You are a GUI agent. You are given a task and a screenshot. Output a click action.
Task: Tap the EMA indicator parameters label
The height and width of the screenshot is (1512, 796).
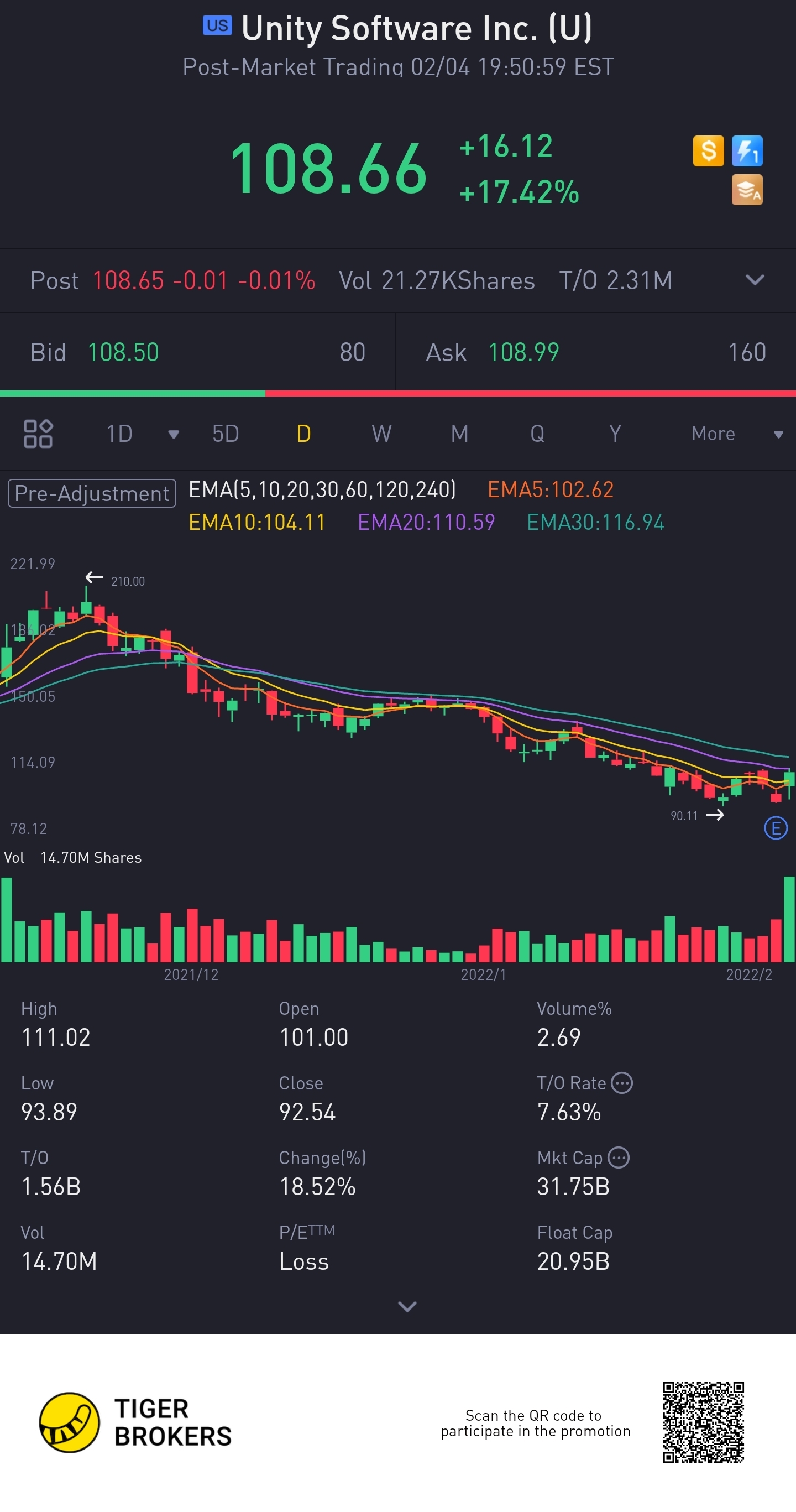pos(322,489)
